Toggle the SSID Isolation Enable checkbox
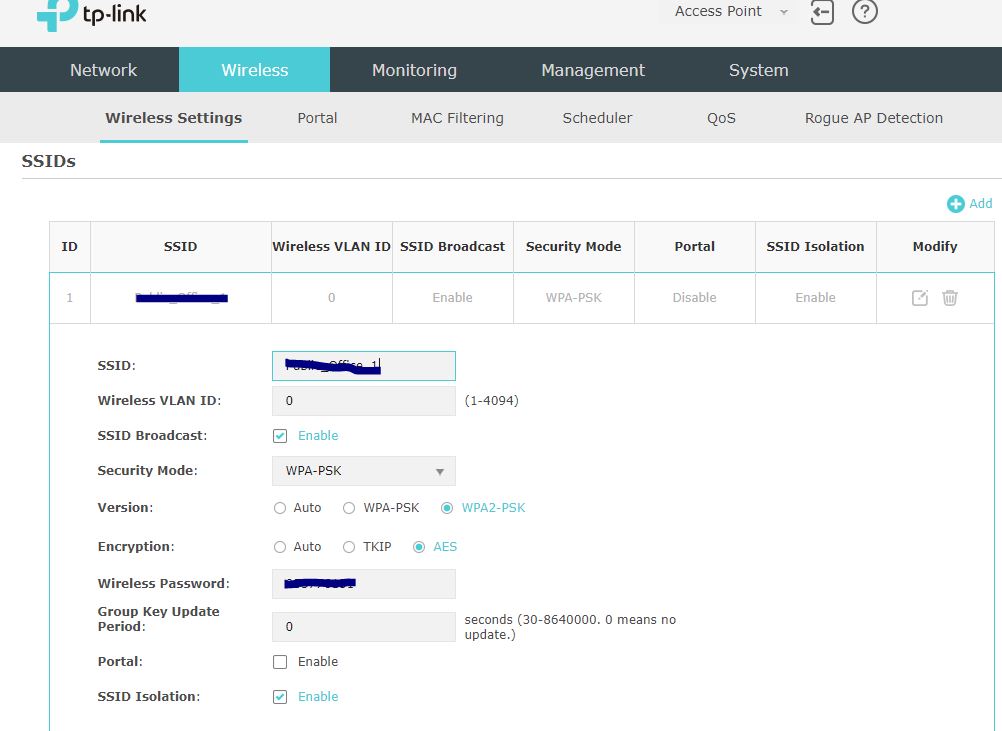The height and width of the screenshot is (731, 1002). [x=280, y=697]
